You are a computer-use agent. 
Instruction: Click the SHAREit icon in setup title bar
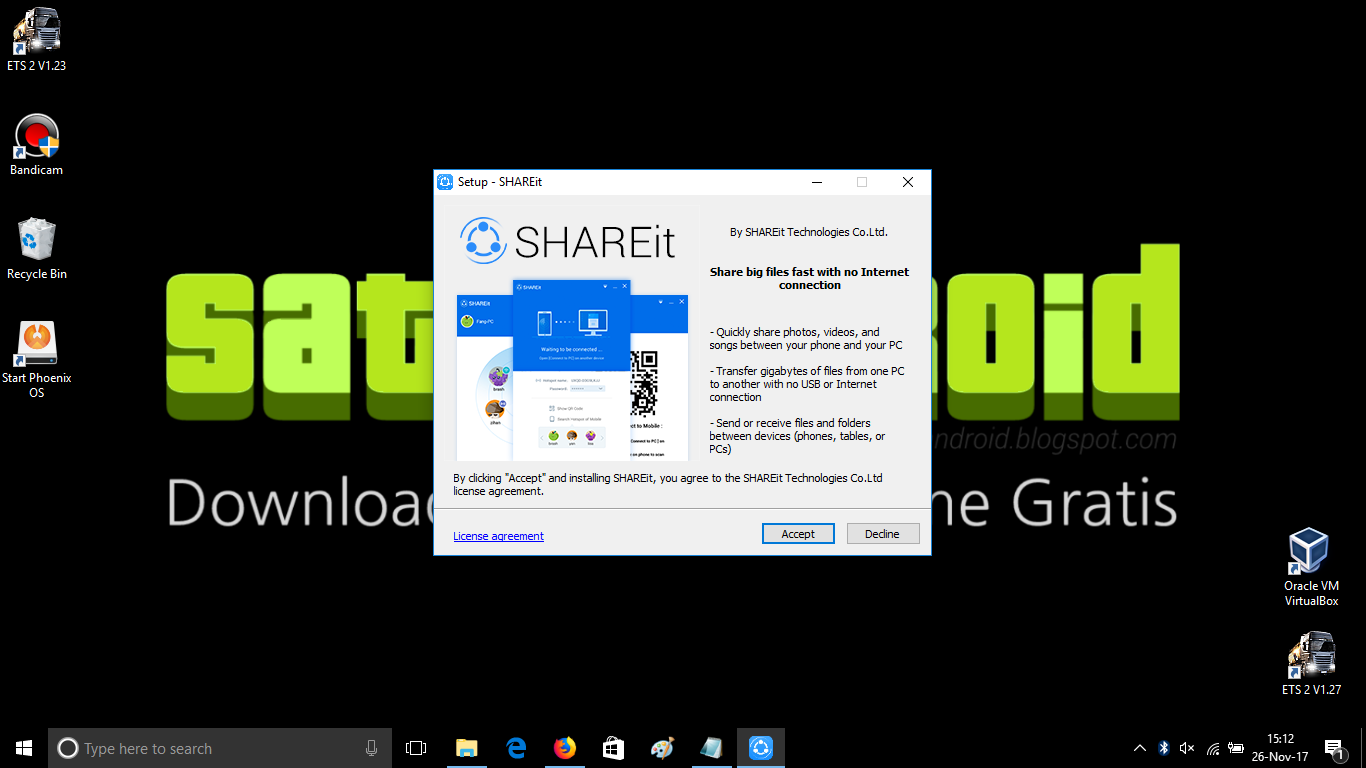tap(445, 182)
